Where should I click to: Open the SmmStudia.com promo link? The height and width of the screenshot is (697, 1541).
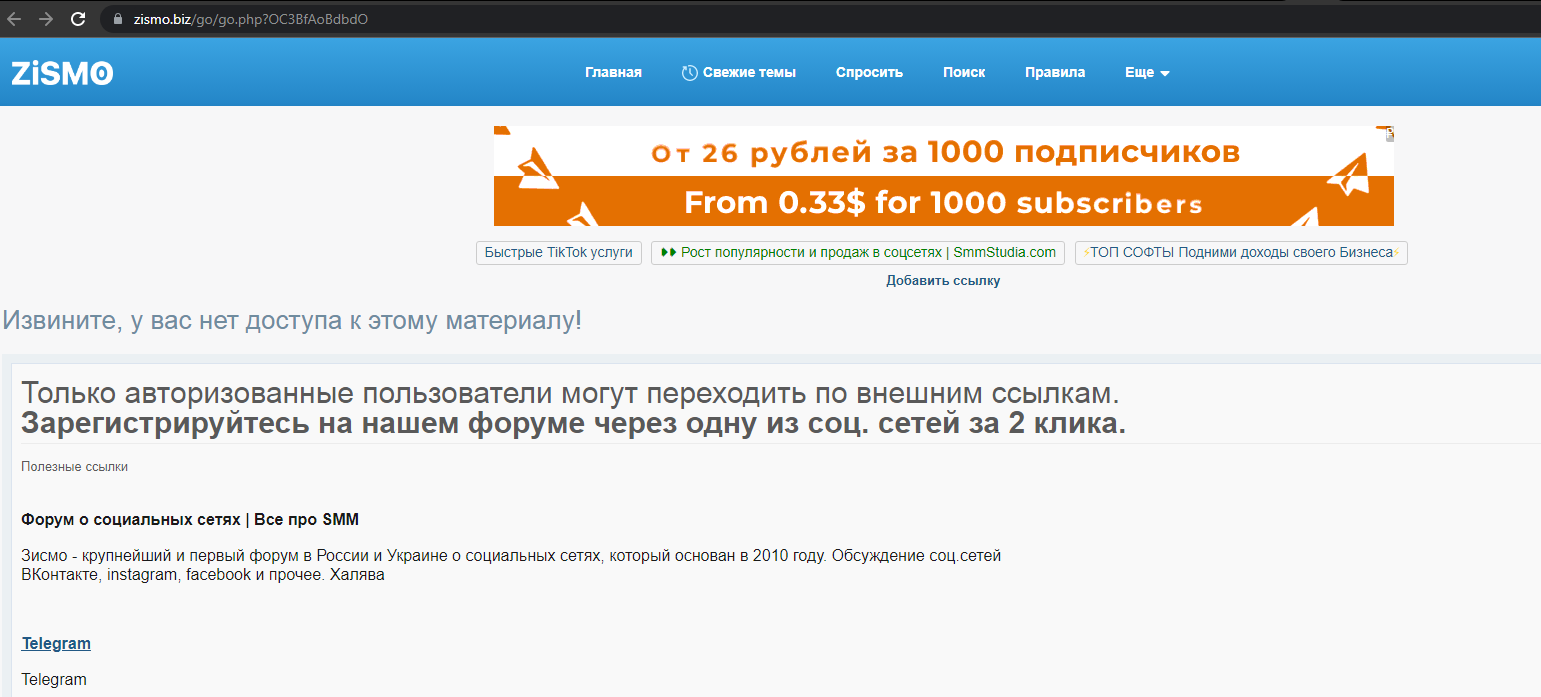point(858,253)
